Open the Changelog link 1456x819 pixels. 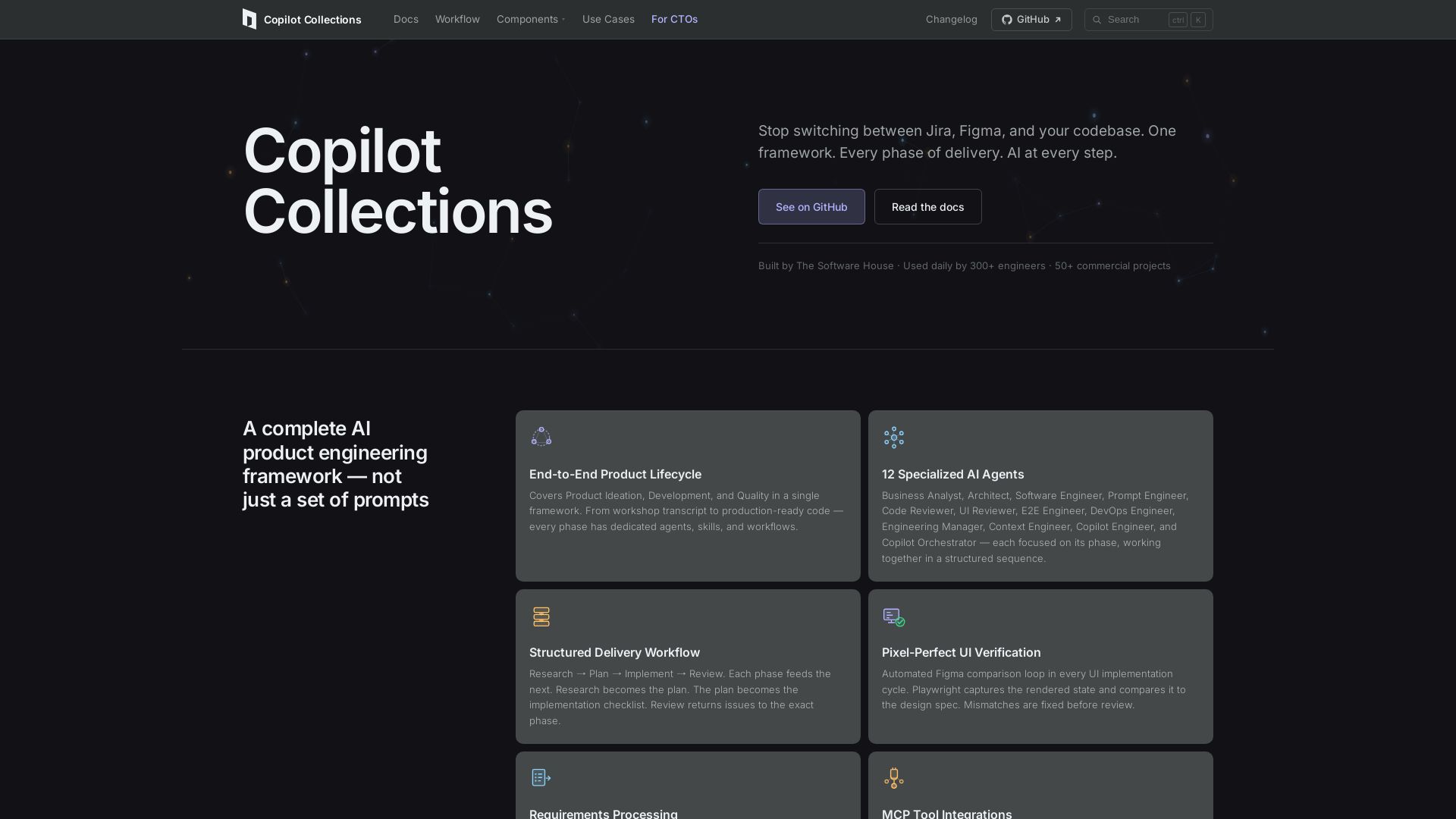[x=951, y=19]
